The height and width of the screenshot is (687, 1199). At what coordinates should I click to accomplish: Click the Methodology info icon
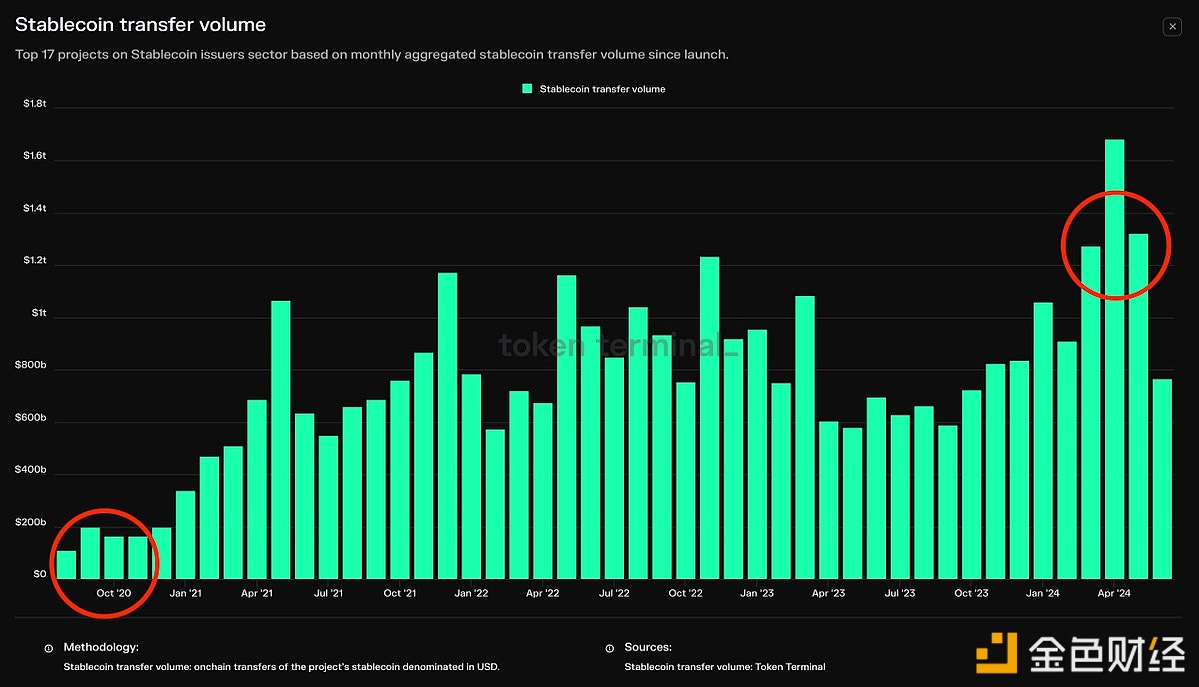pyautogui.click(x=49, y=648)
